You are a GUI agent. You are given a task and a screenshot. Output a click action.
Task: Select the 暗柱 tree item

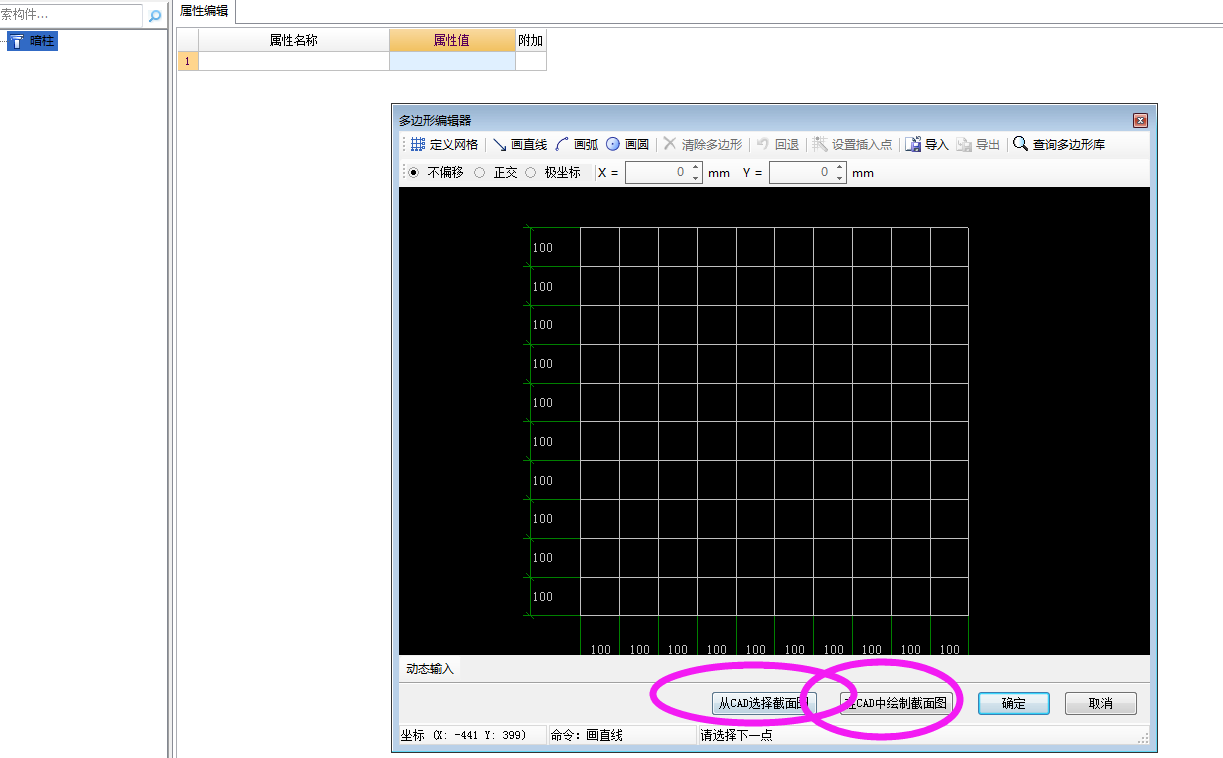(x=33, y=41)
